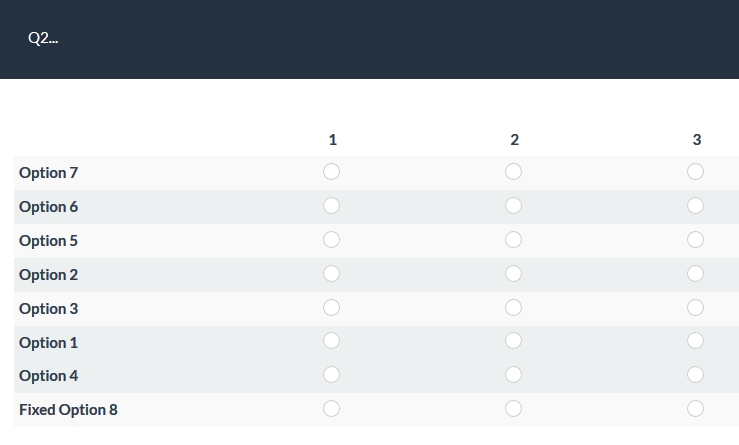The image size is (739, 445).
Task: Select rating 1 for Option 2
Action: coord(332,274)
